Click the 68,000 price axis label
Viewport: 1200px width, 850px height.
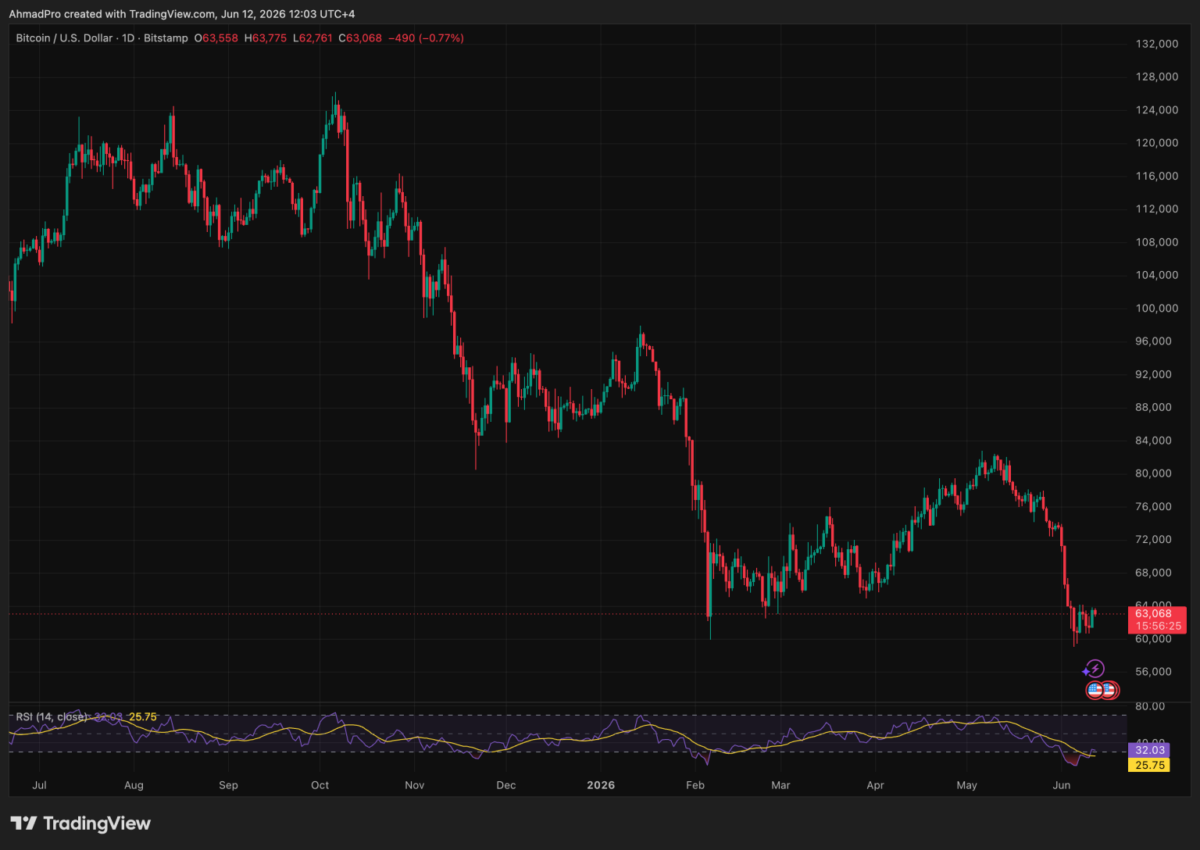(1153, 572)
